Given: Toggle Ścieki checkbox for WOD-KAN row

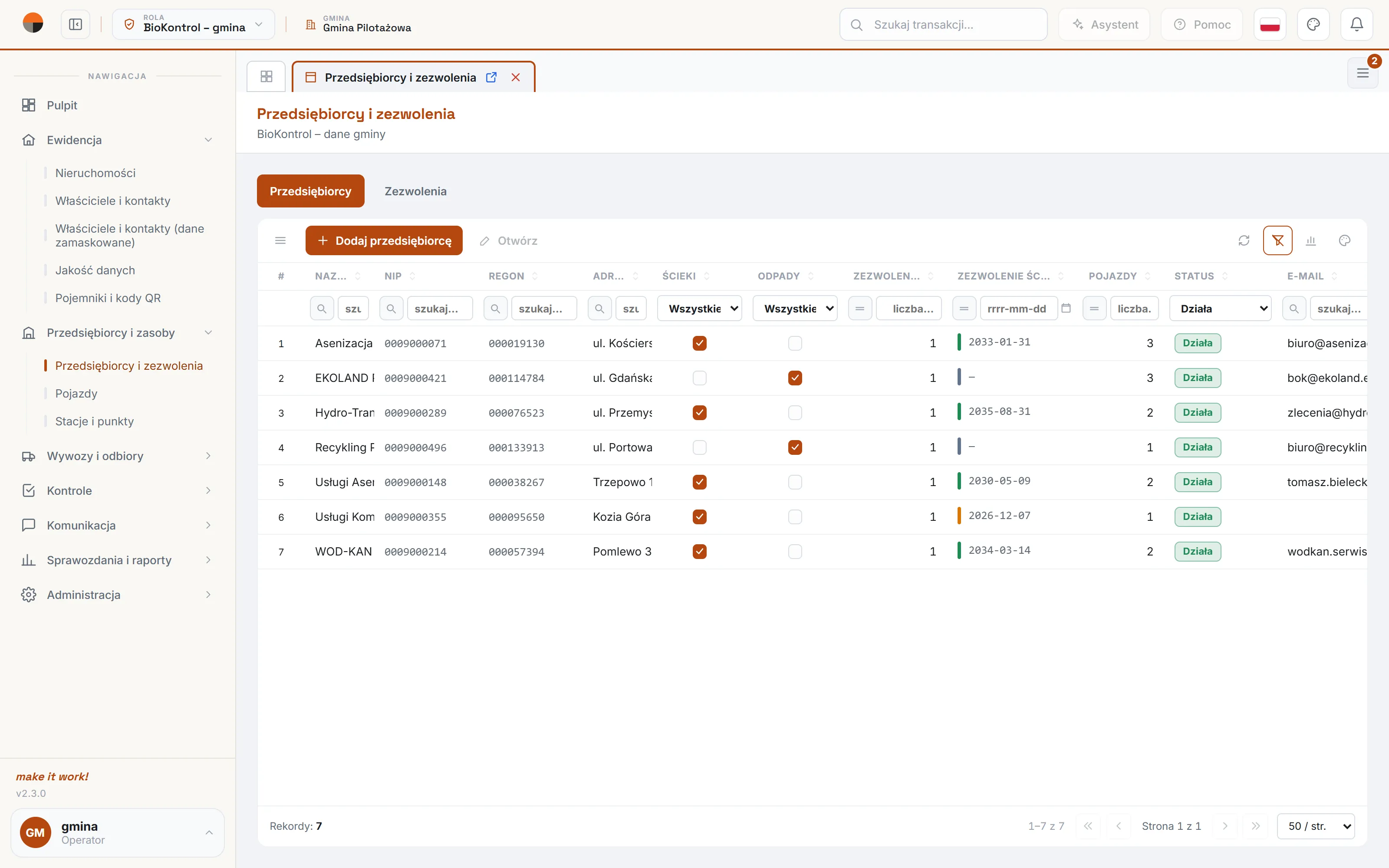Looking at the screenshot, I should tap(699, 552).
